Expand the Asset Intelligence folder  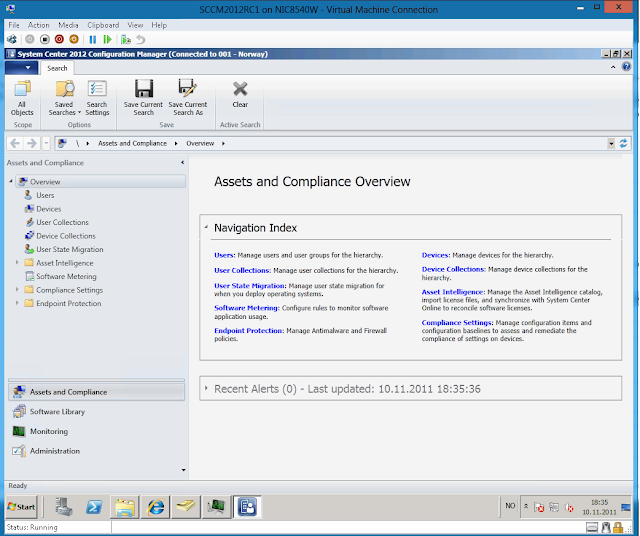(17, 262)
